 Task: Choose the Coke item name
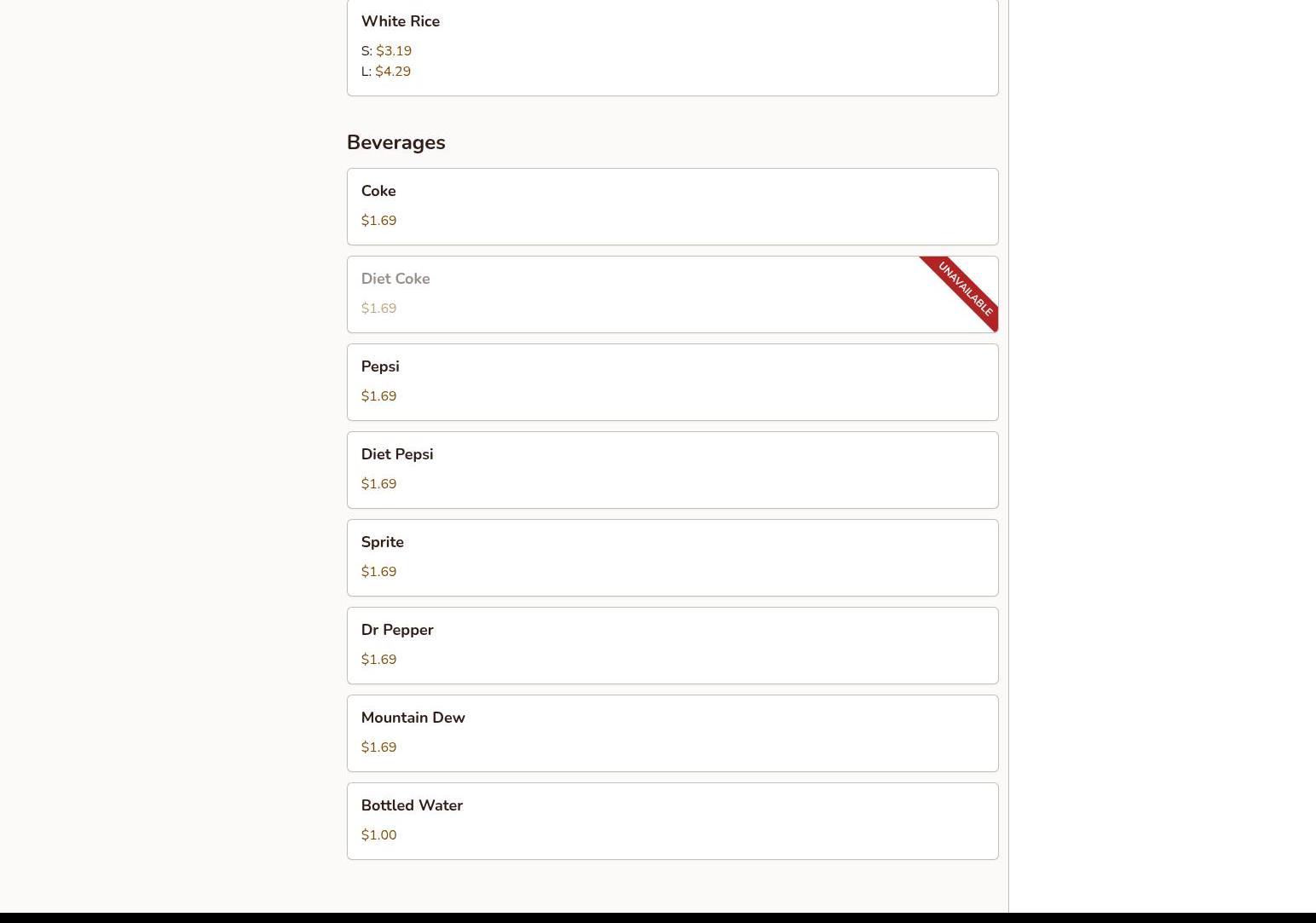378,191
